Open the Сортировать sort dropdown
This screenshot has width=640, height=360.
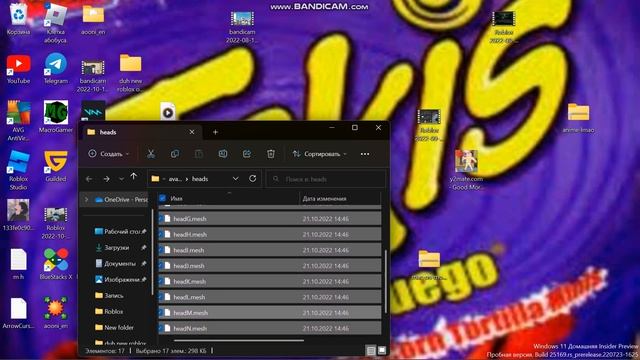pyautogui.click(x=319, y=154)
